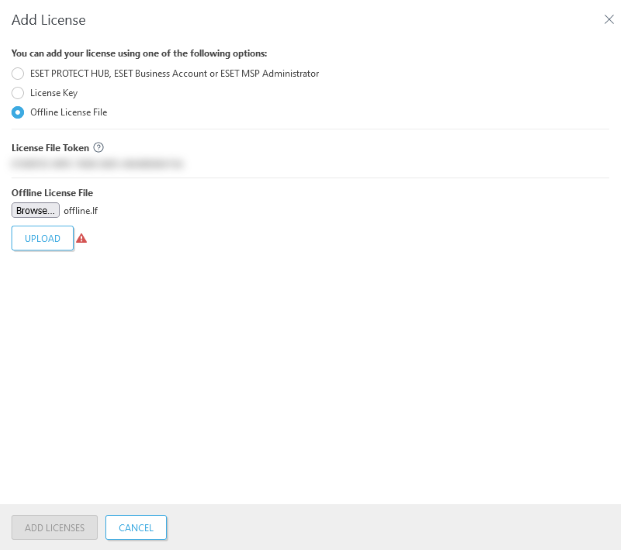Click the blurred license file token value
Screen dimensions: 621x550
pyautogui.click(x=97, y=163)
